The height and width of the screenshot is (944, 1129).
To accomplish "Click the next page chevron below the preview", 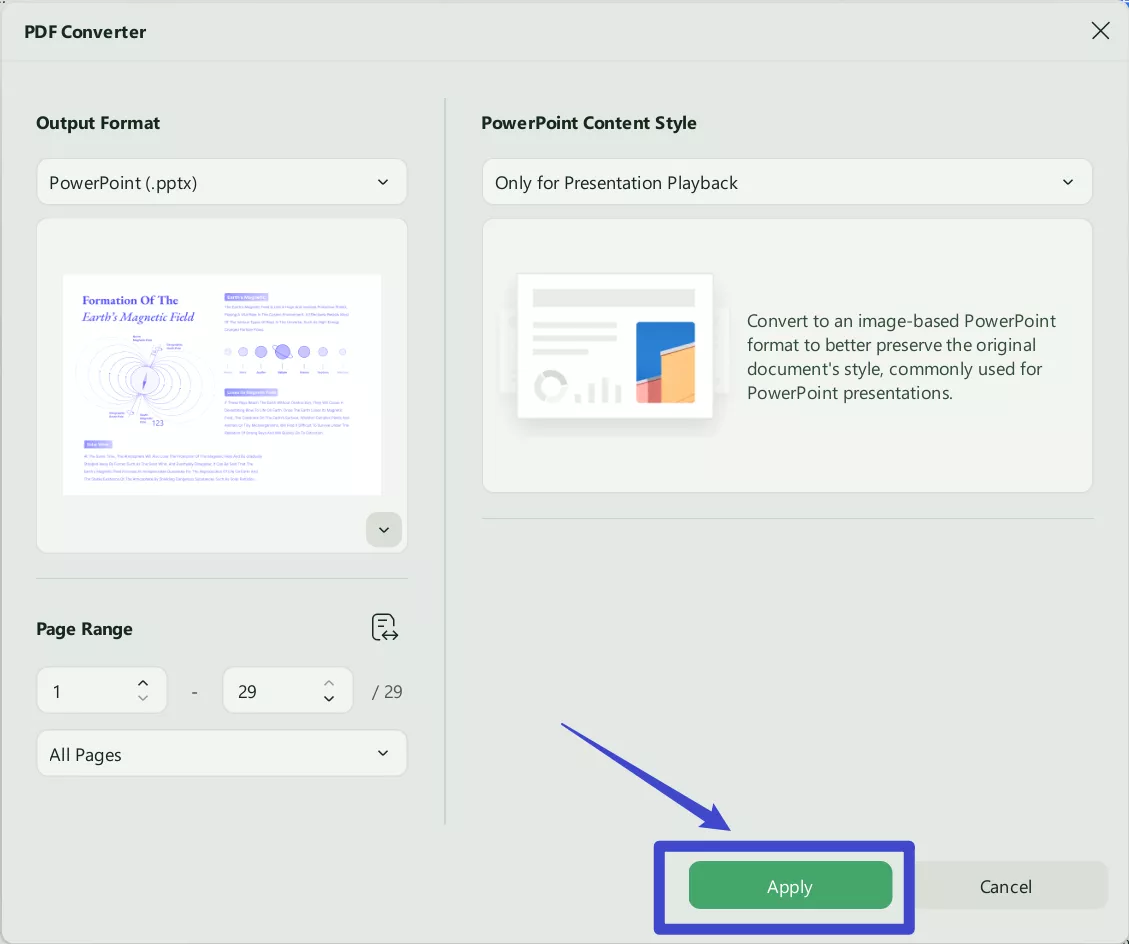I will click(x=383, y=529).
